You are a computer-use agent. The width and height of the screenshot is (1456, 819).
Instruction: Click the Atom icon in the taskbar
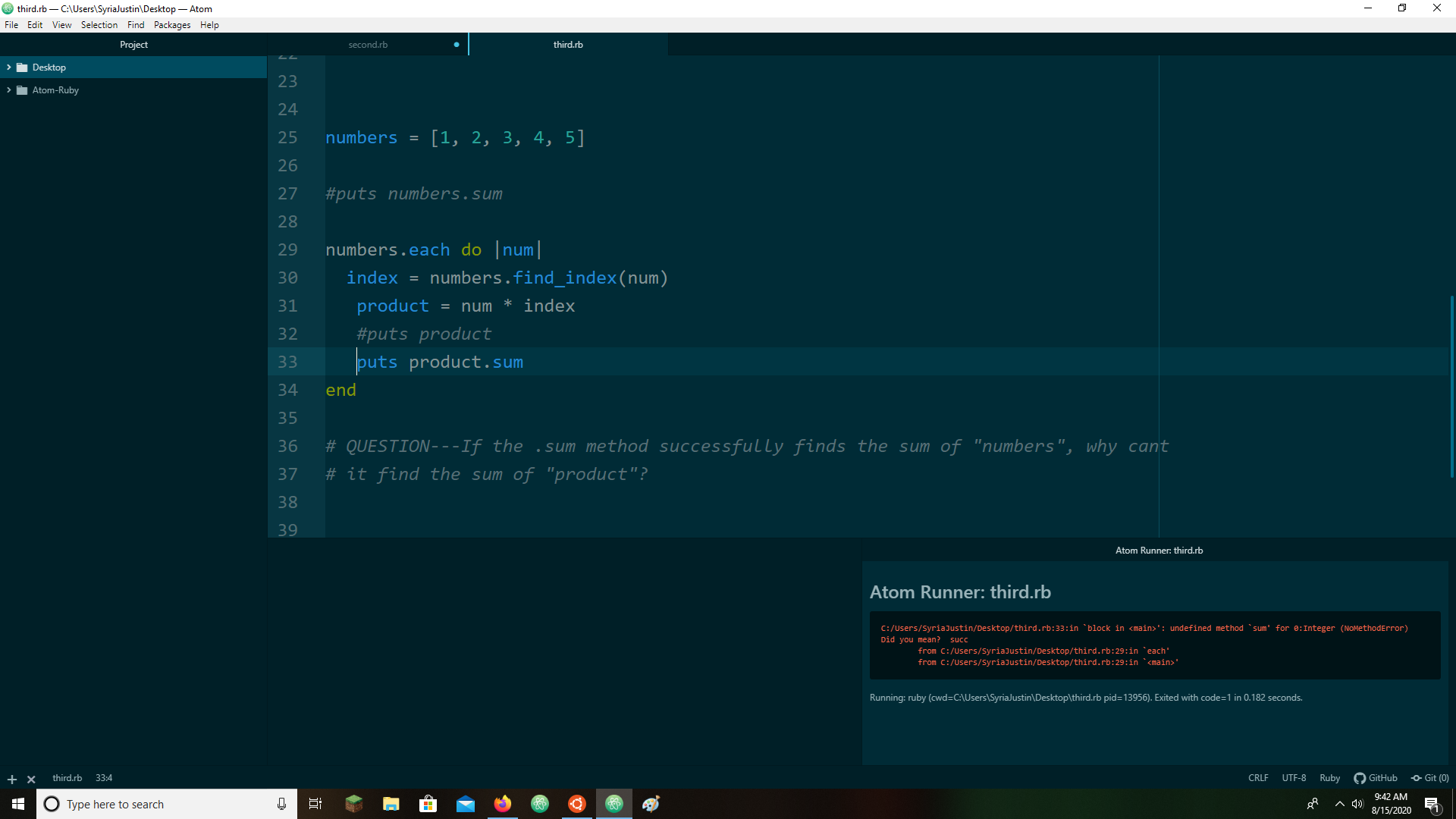(614, 804)
